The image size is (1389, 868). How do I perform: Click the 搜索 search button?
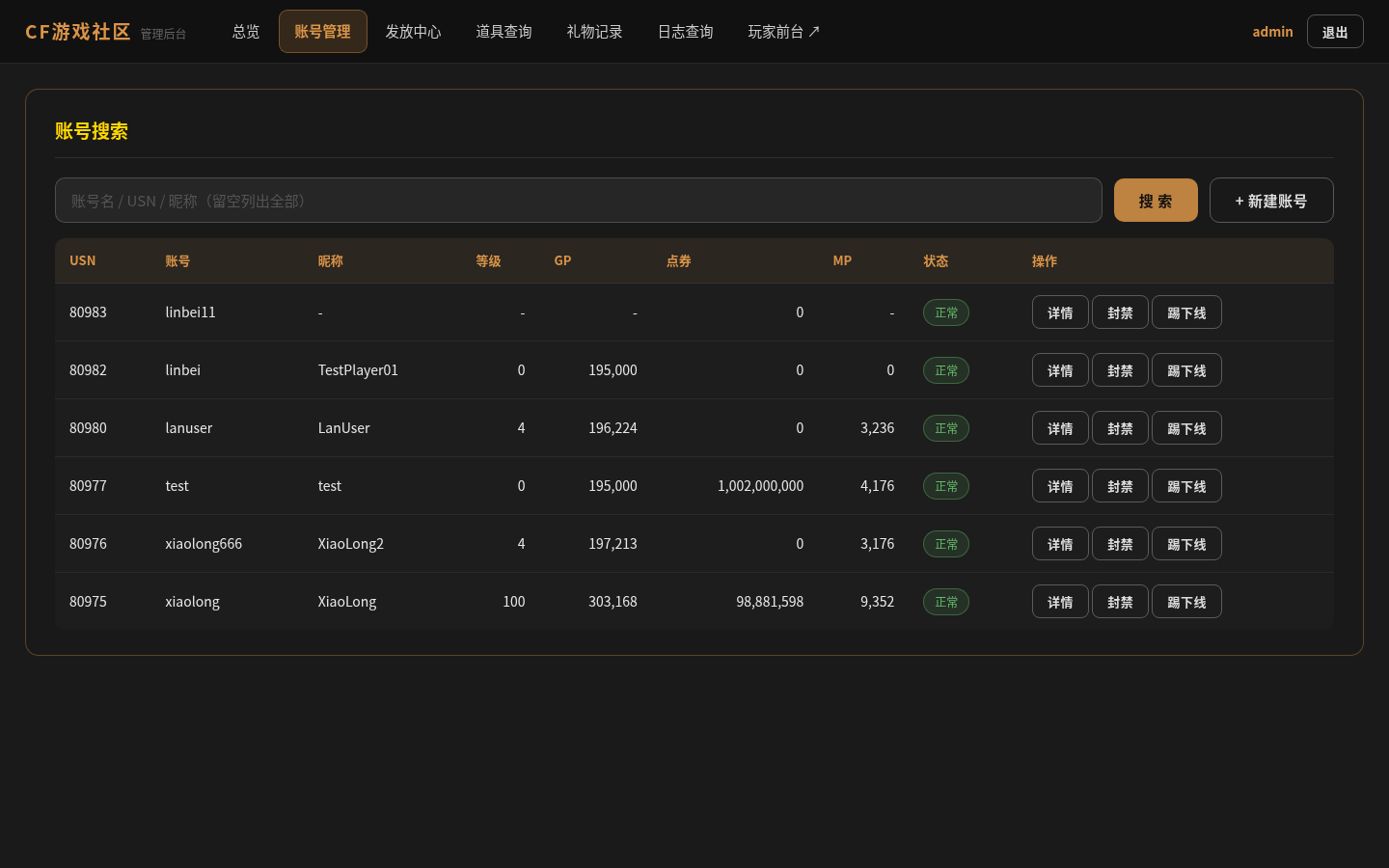coord(1156,201)
